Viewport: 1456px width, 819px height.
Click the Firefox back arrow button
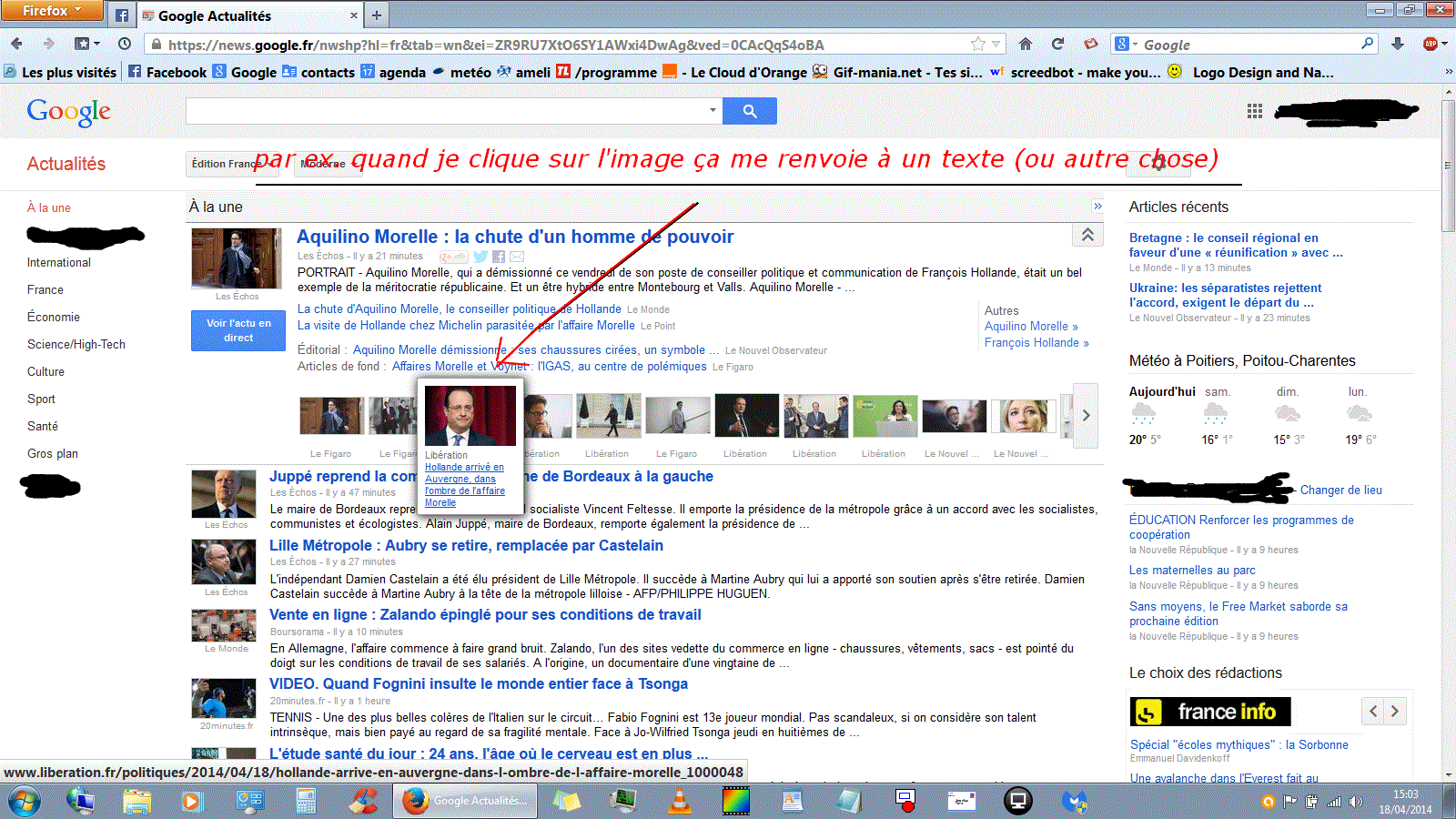pos(16,44)
